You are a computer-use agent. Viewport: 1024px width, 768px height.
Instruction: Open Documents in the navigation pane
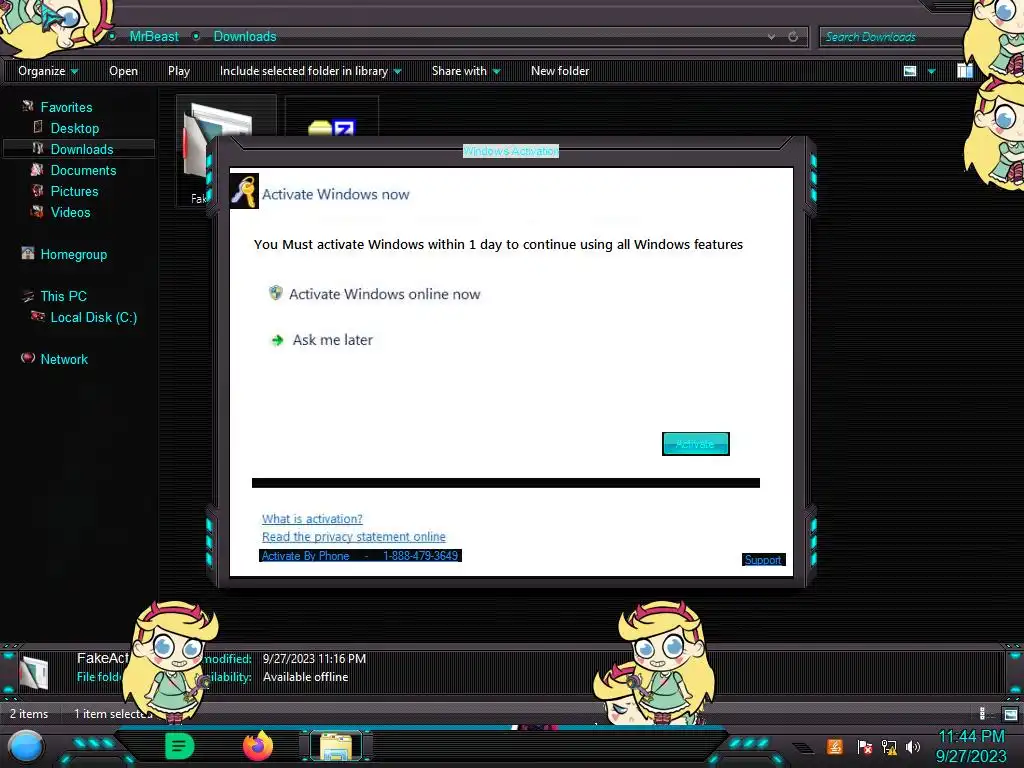pyautogui.click(x=83, y=170)
